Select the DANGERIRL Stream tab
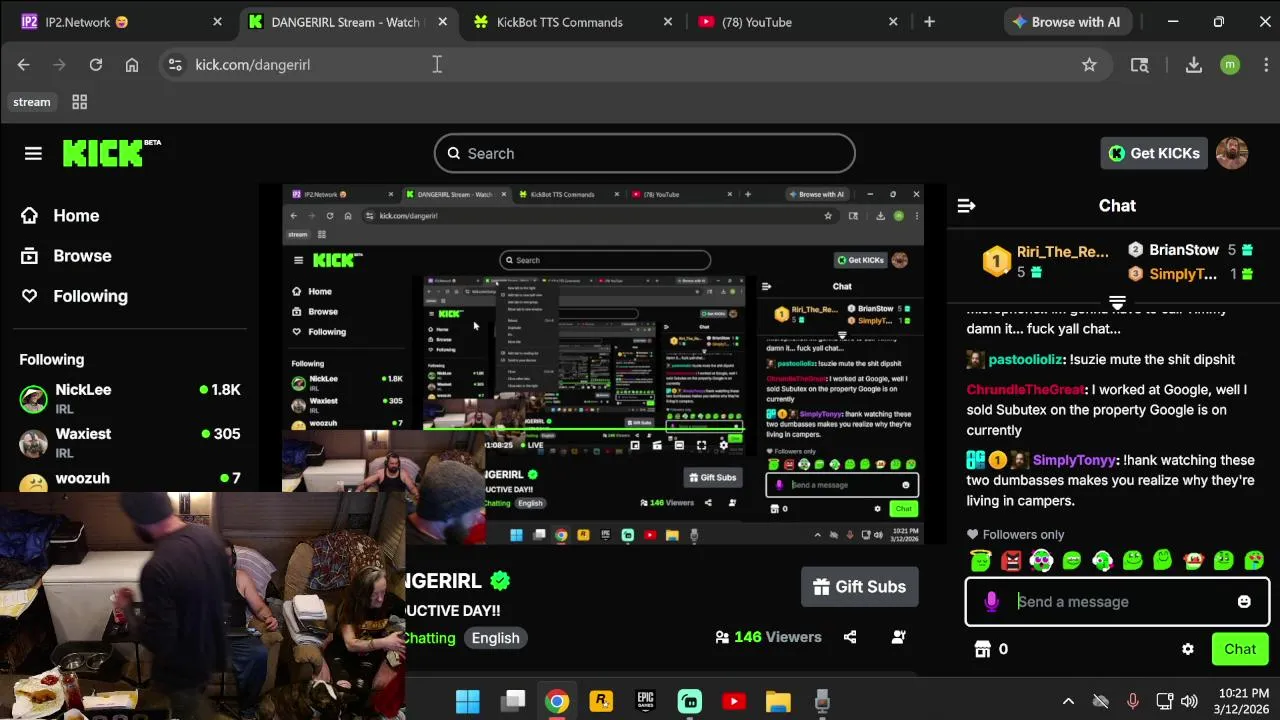The width and height of the screenshot is (1280, 720). click(x=346, y=22)
